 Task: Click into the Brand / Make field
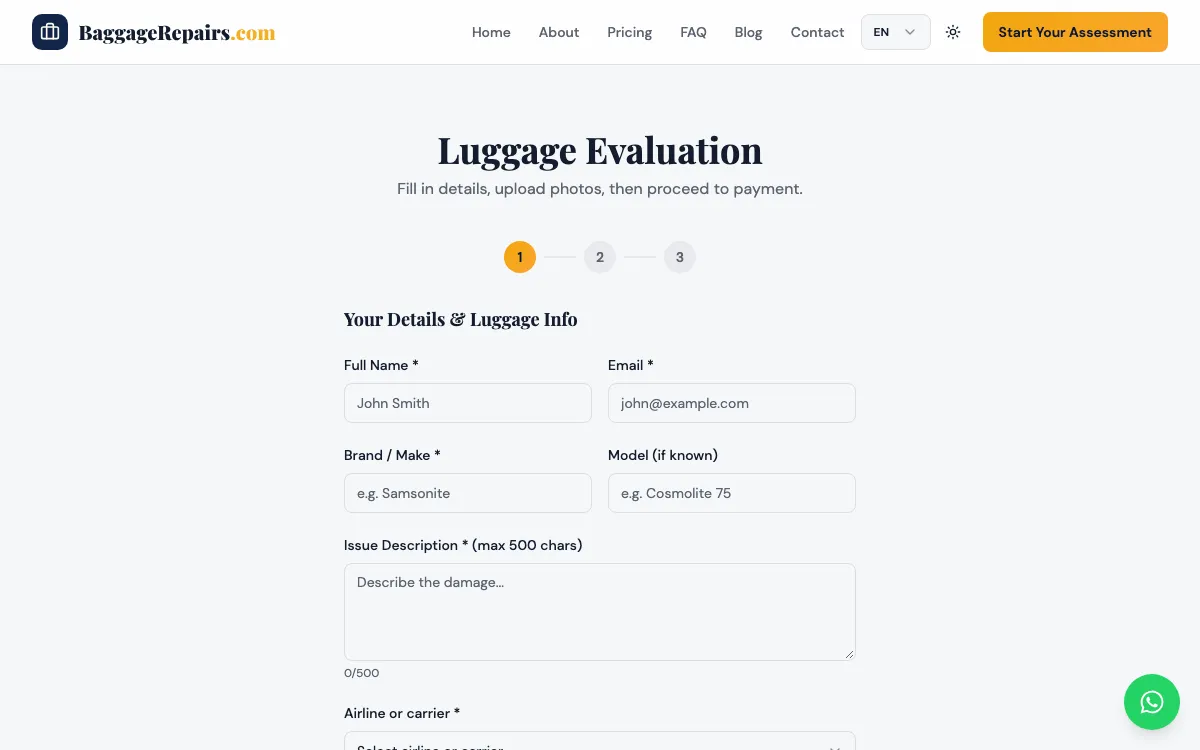click(x=468, y=493)
